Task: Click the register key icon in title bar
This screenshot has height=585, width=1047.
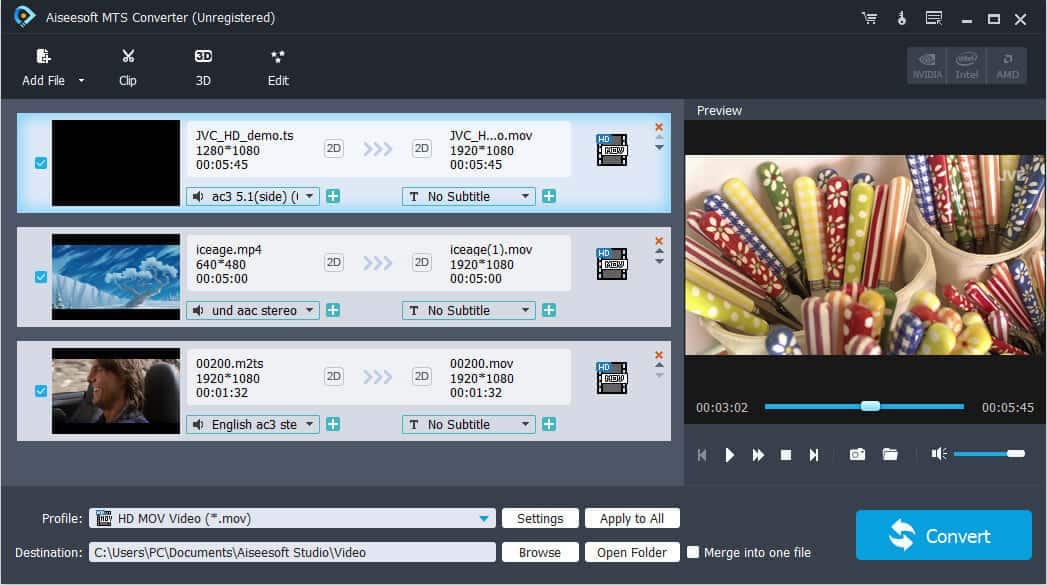Action: (x=901, y=18)
